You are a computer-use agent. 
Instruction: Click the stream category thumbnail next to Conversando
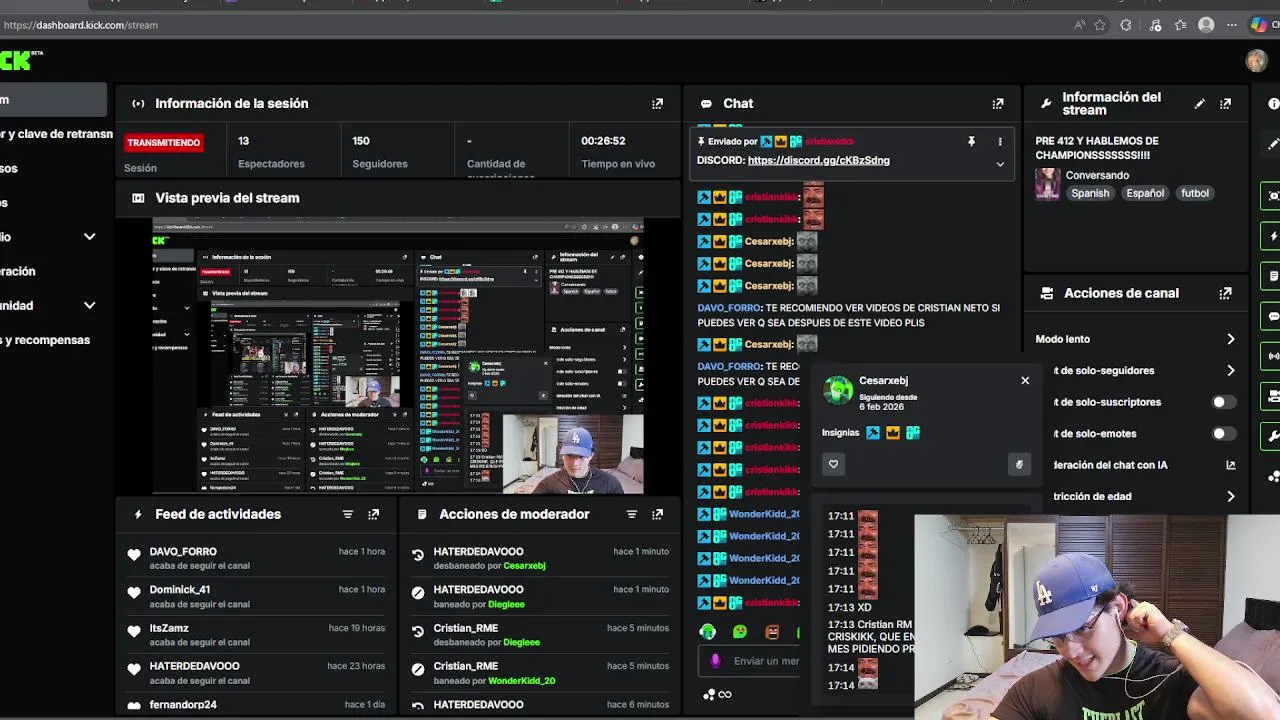click(x=1047, y=184)
